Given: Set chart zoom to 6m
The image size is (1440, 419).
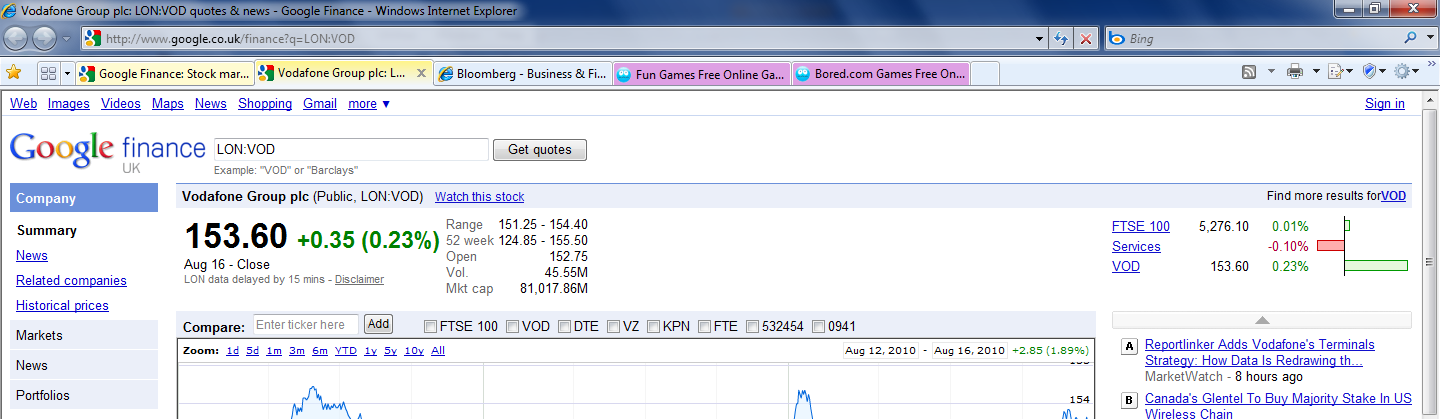Looking at the screenshot, I should pos(320,351).
